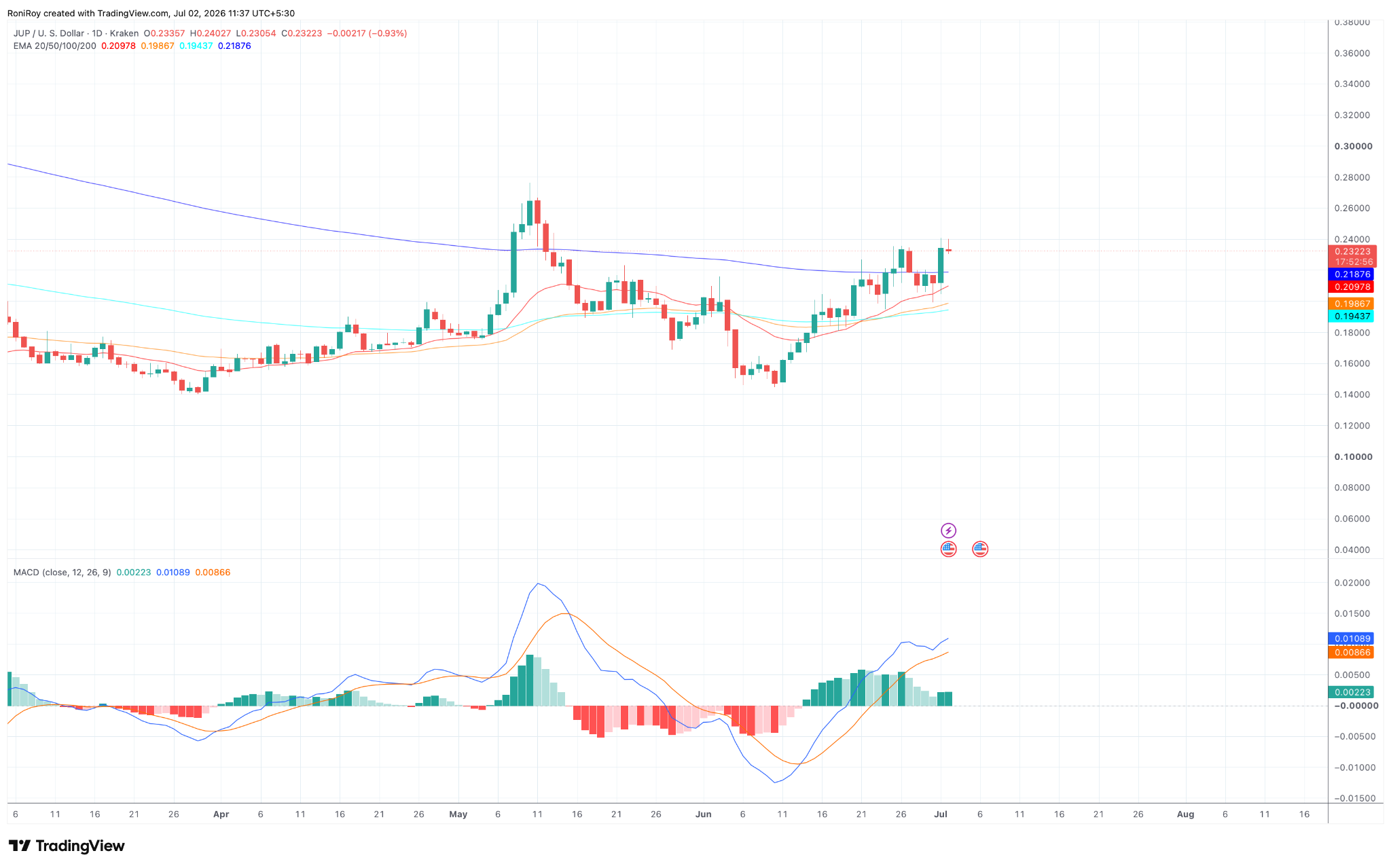
Task: Click the cyan 0.19437 price-axis tag
Action: (1352, 317)
